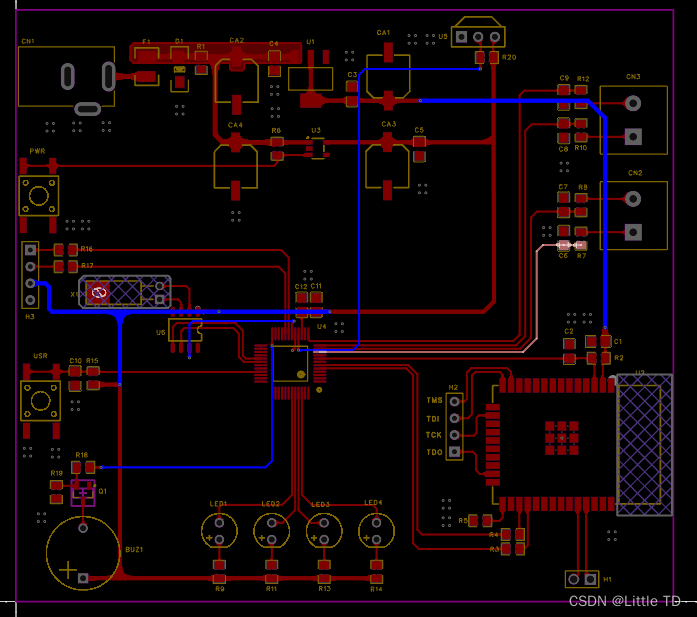Select the U3 small IC footprint
Viewport: 697px width, 617px height.
click(317, 149)
